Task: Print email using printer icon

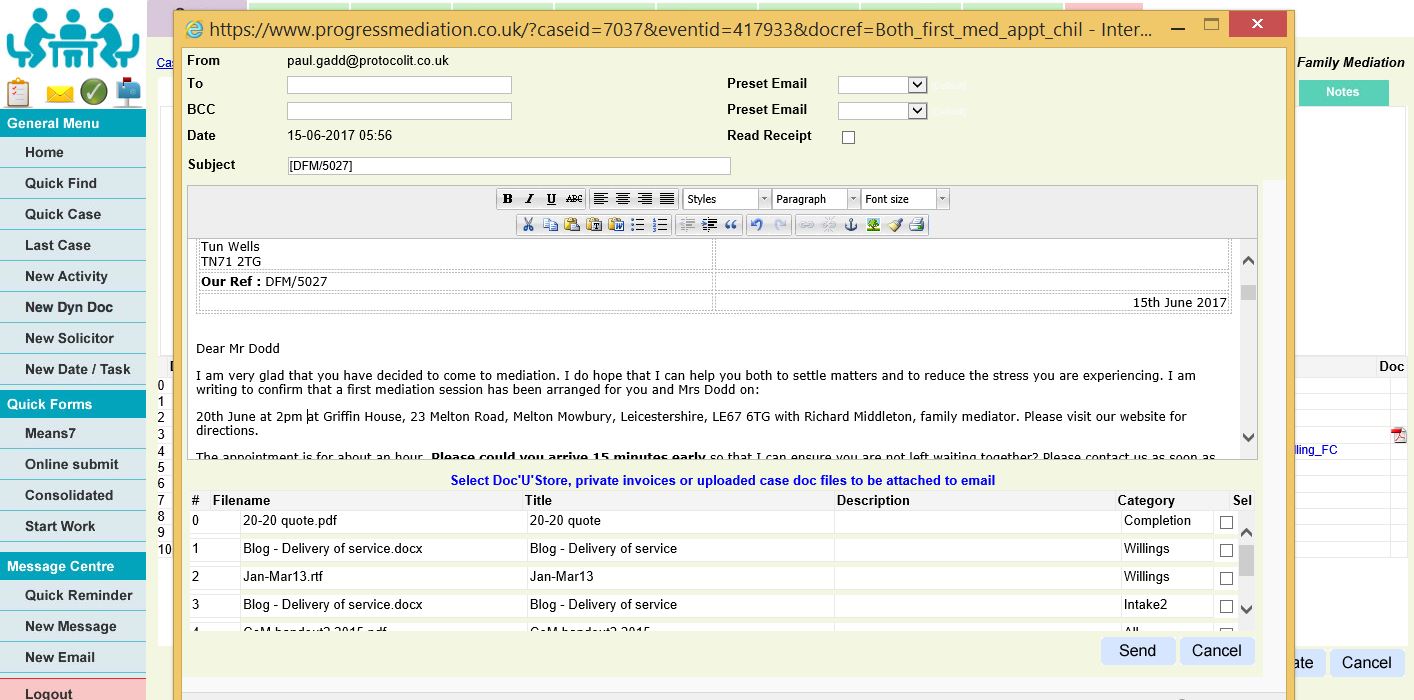Action: click(x=917, y=225)
